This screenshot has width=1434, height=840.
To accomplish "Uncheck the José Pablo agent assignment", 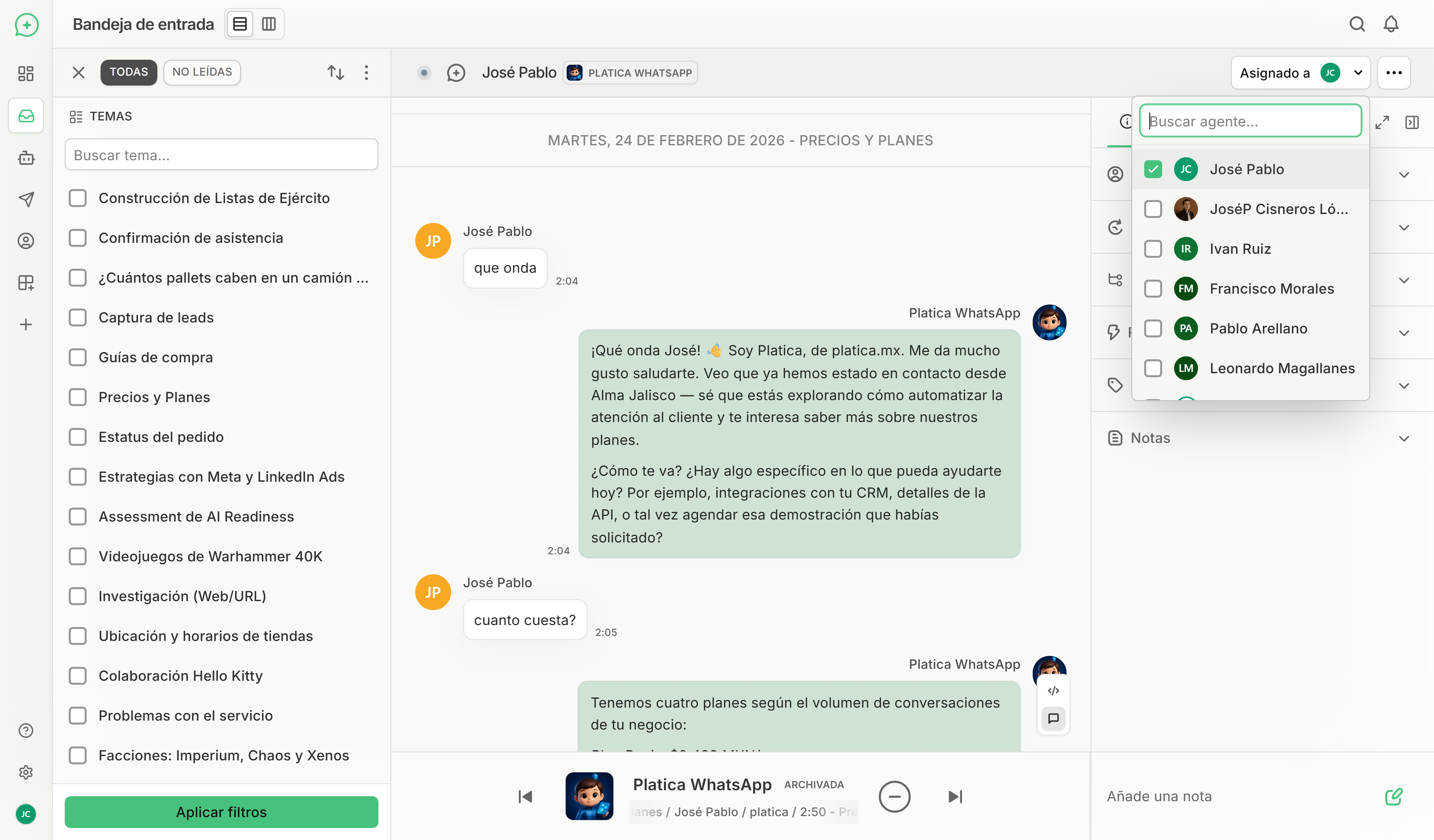I will click(1154, 169).
